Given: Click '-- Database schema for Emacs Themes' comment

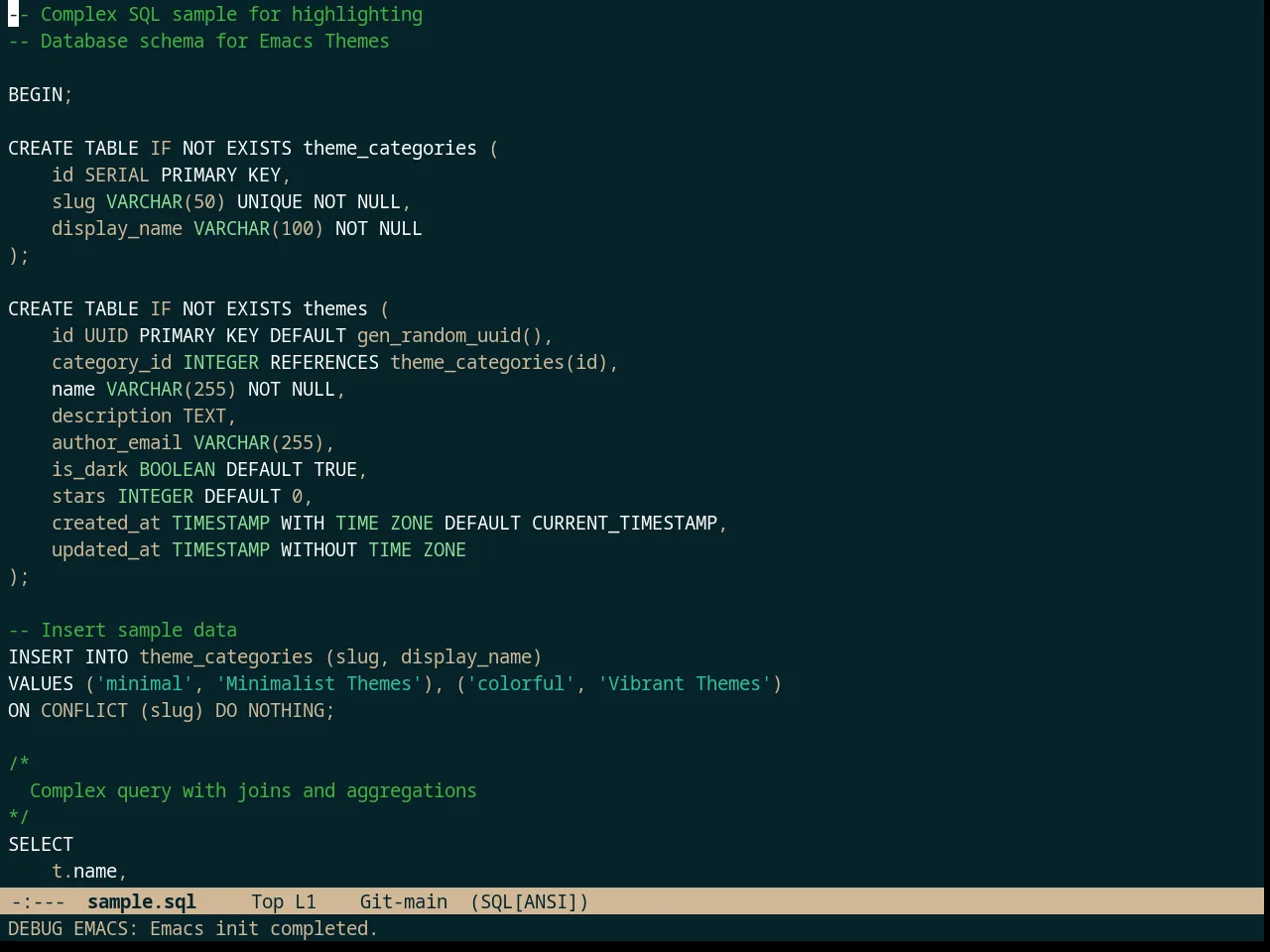Looking at the screenshot, I should (x=199, y=41).
